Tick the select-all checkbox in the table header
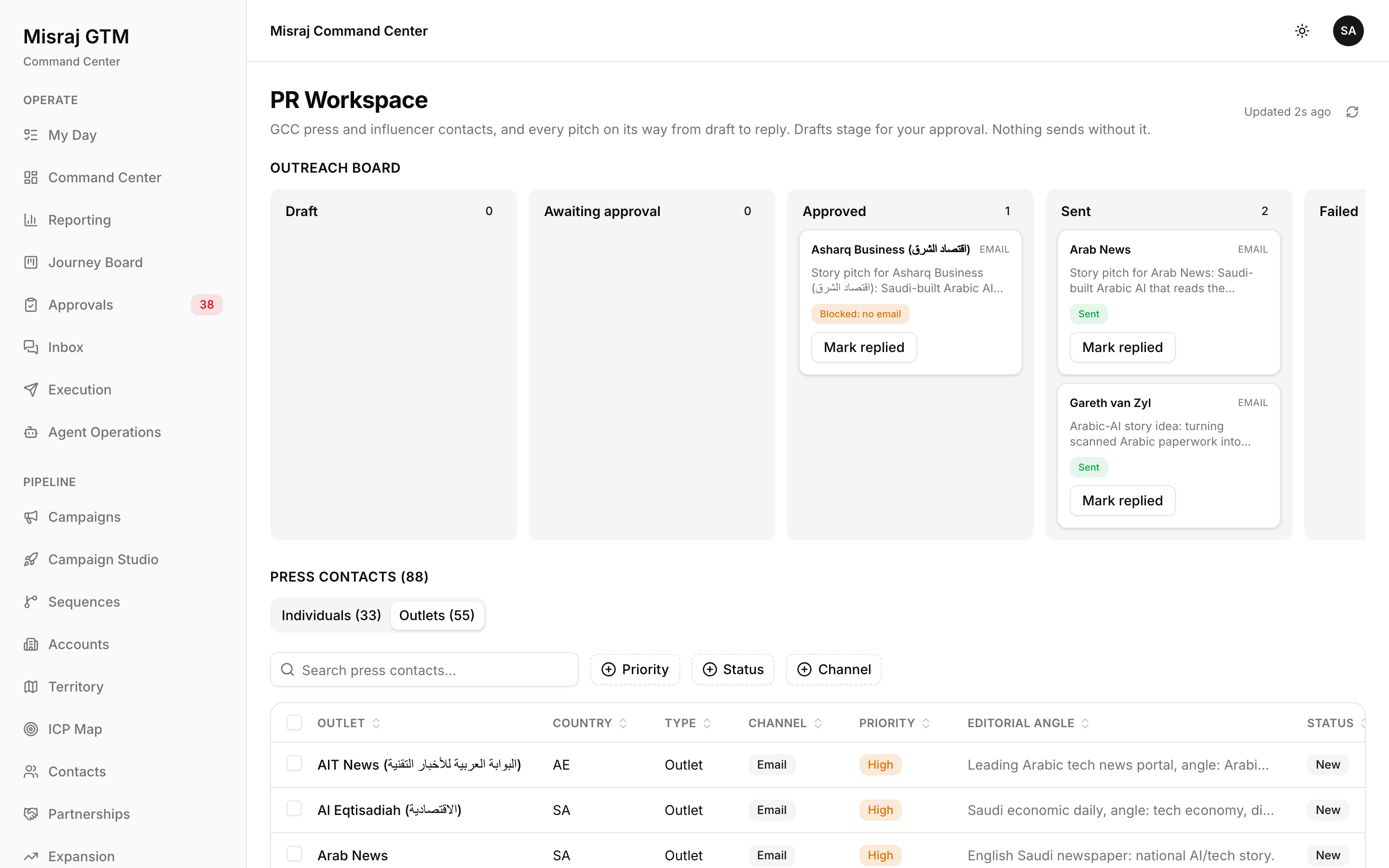The height and width of the screenshot is (868, 1389). [294, 723]
